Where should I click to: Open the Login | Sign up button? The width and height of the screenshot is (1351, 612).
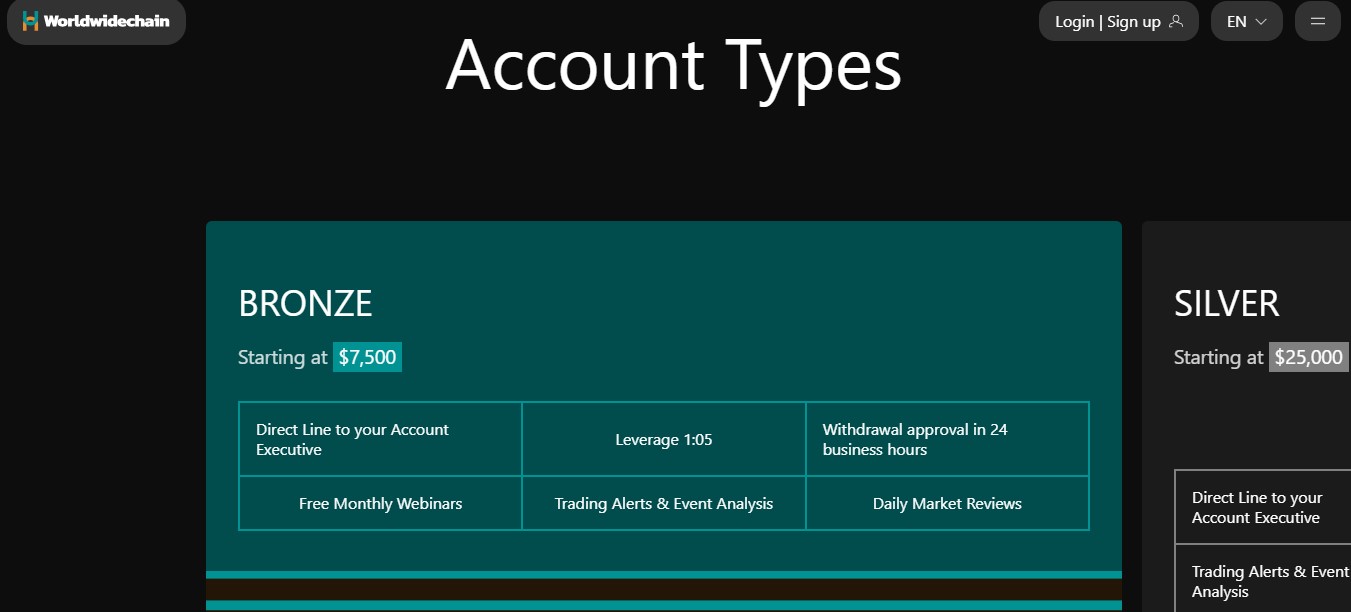tap(1118, 21)
